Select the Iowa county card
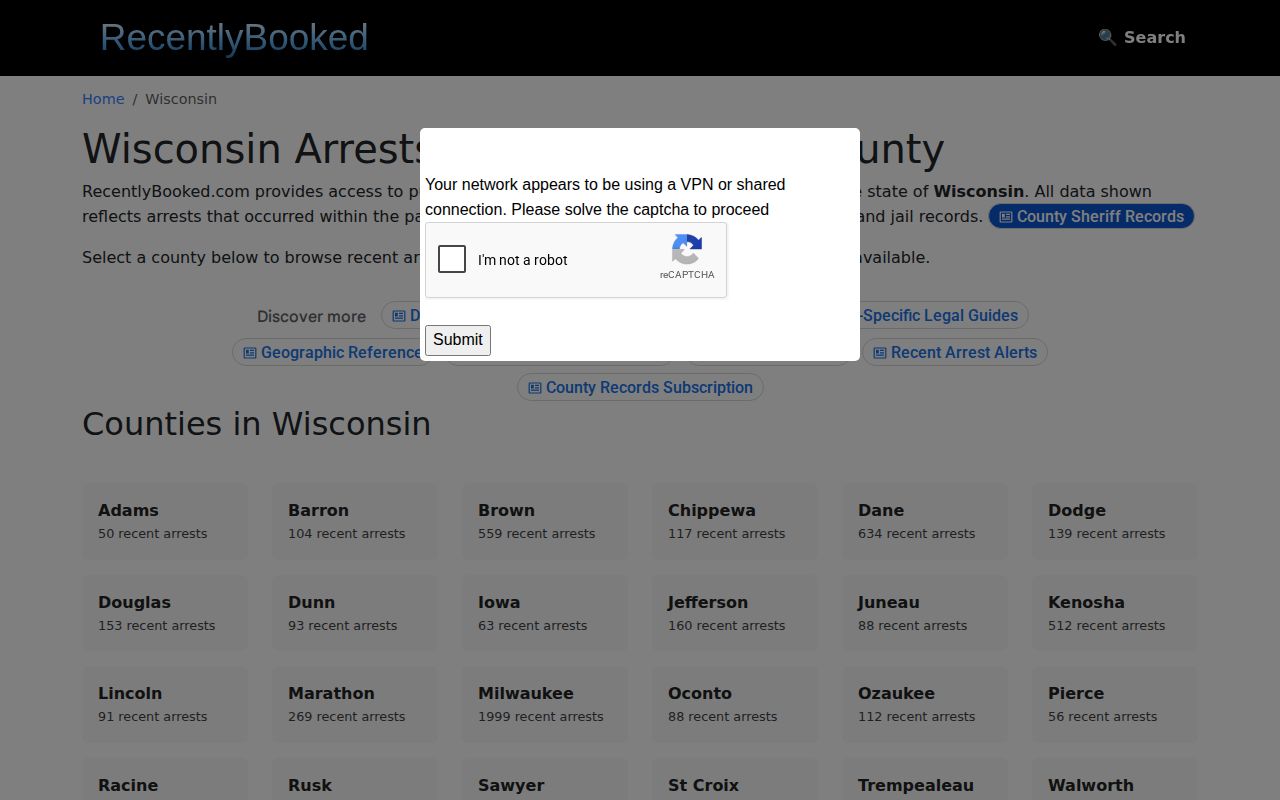 coord(545,613)
